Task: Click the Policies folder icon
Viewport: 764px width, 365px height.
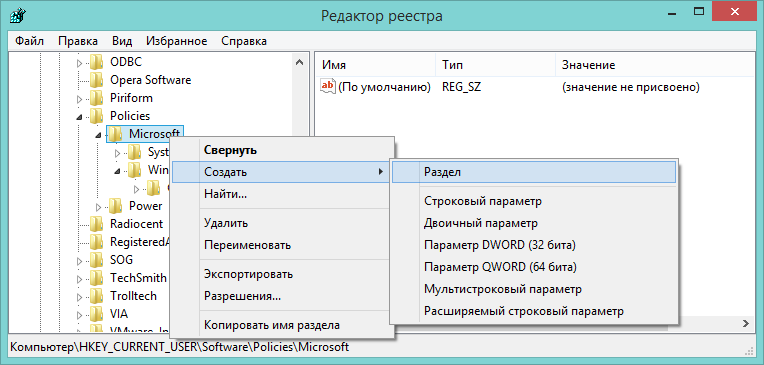Action: (96, 116)
